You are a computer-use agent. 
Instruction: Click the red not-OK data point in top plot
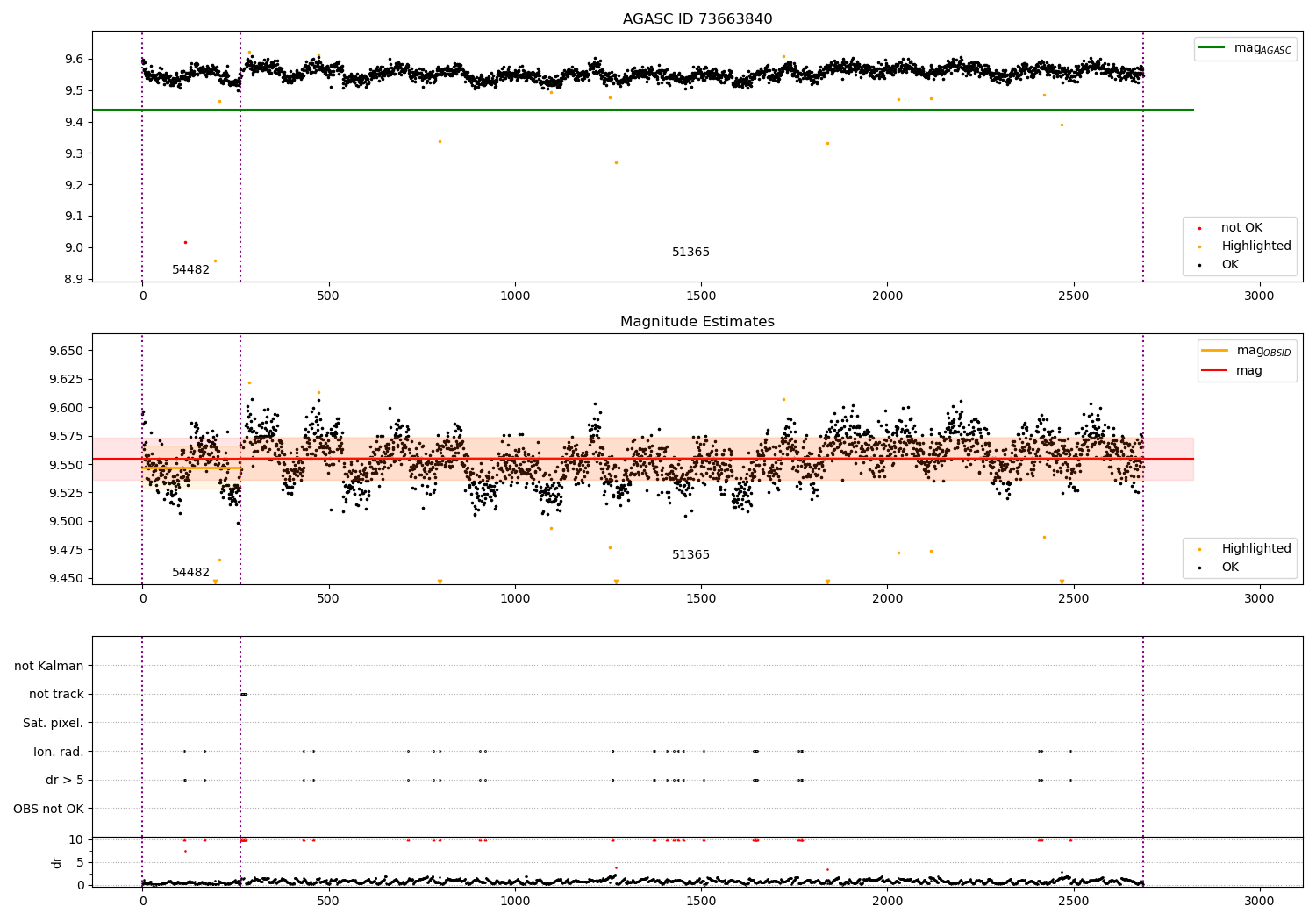(185, 242)
